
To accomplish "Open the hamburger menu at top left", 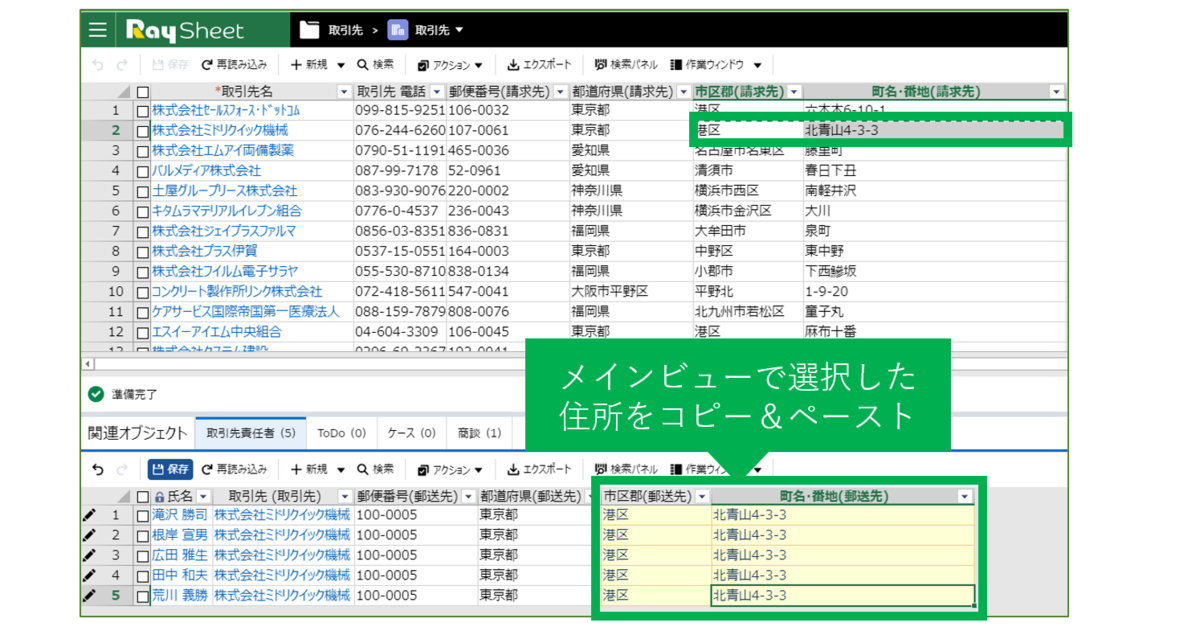I will point(97,29).
